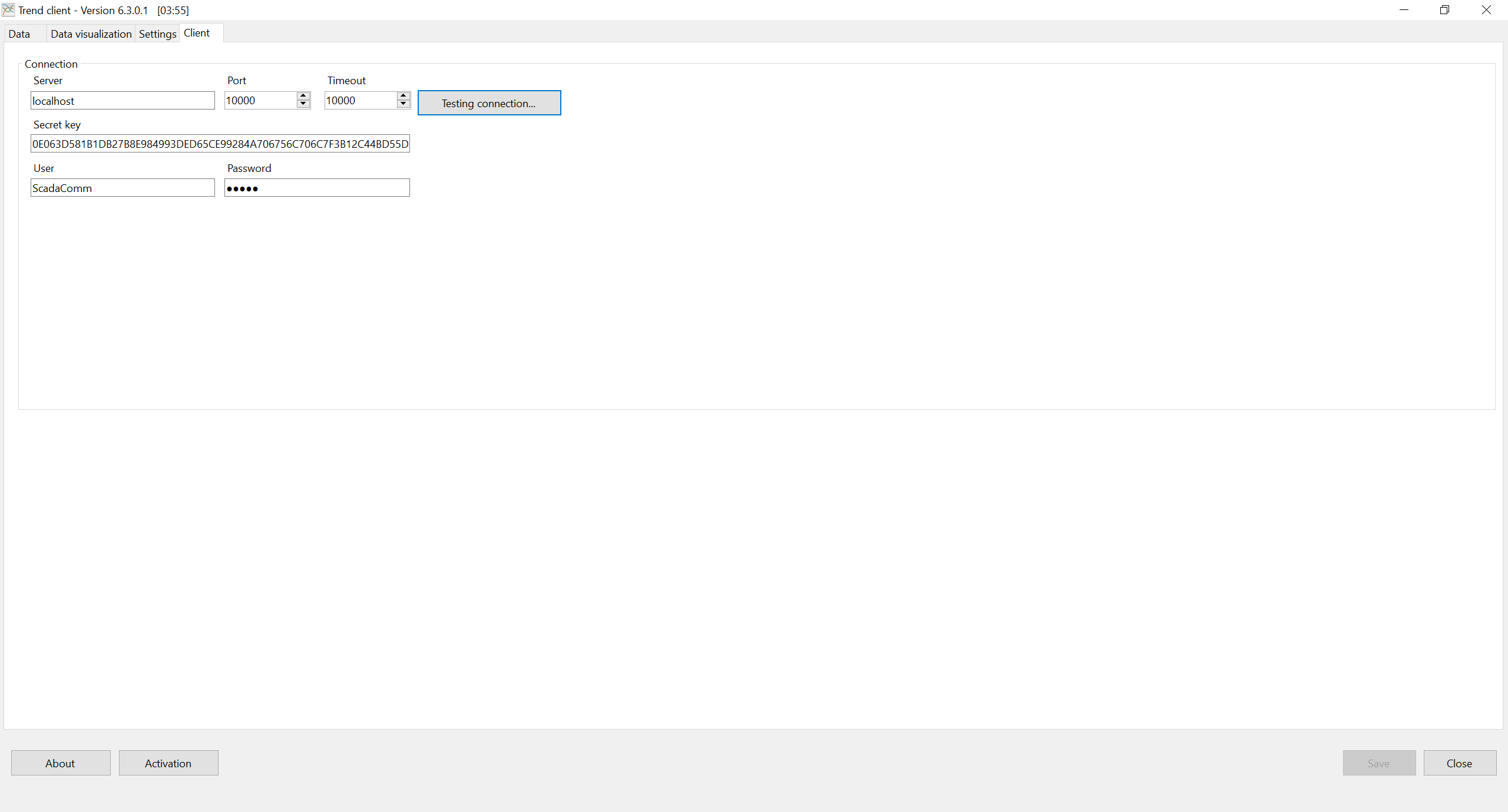Go to the Settings tab
The width and height of the screenshot is (1508, 812).
tap(157, 34)
